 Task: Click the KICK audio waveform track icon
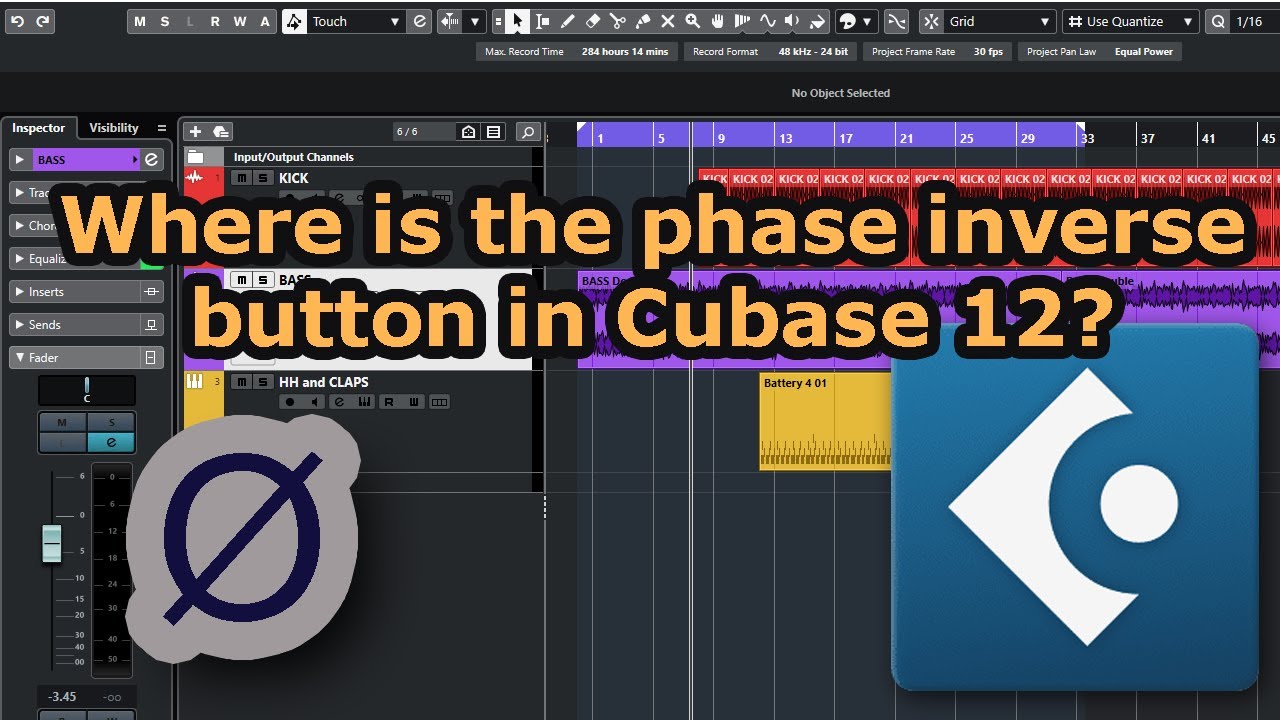195,178
